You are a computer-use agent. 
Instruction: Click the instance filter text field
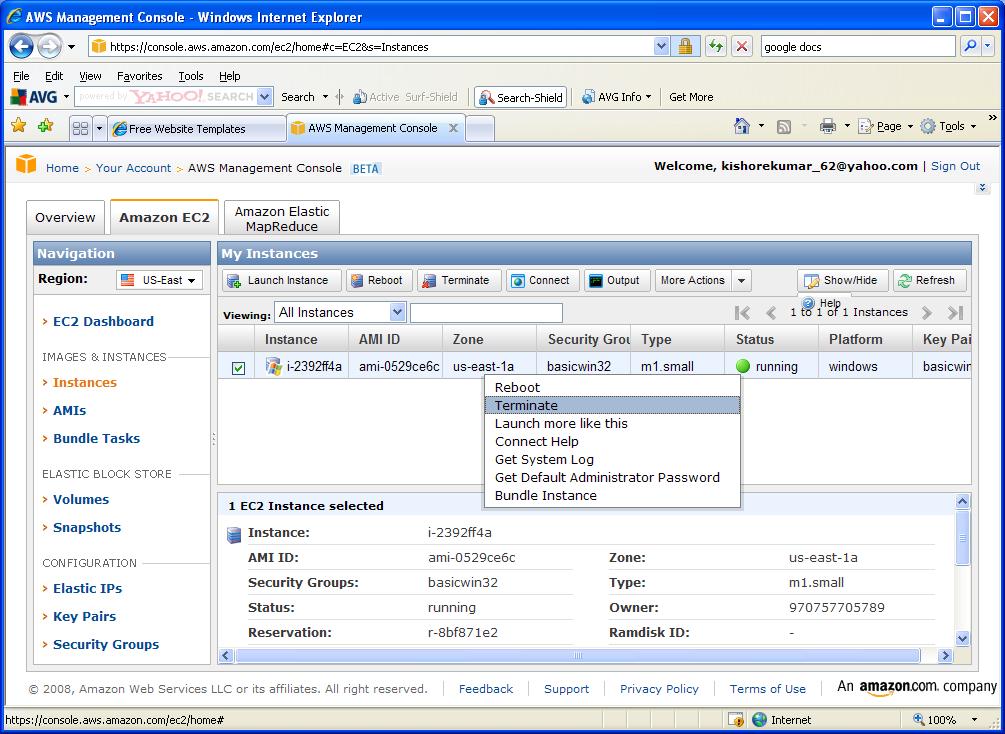(486, 312)
